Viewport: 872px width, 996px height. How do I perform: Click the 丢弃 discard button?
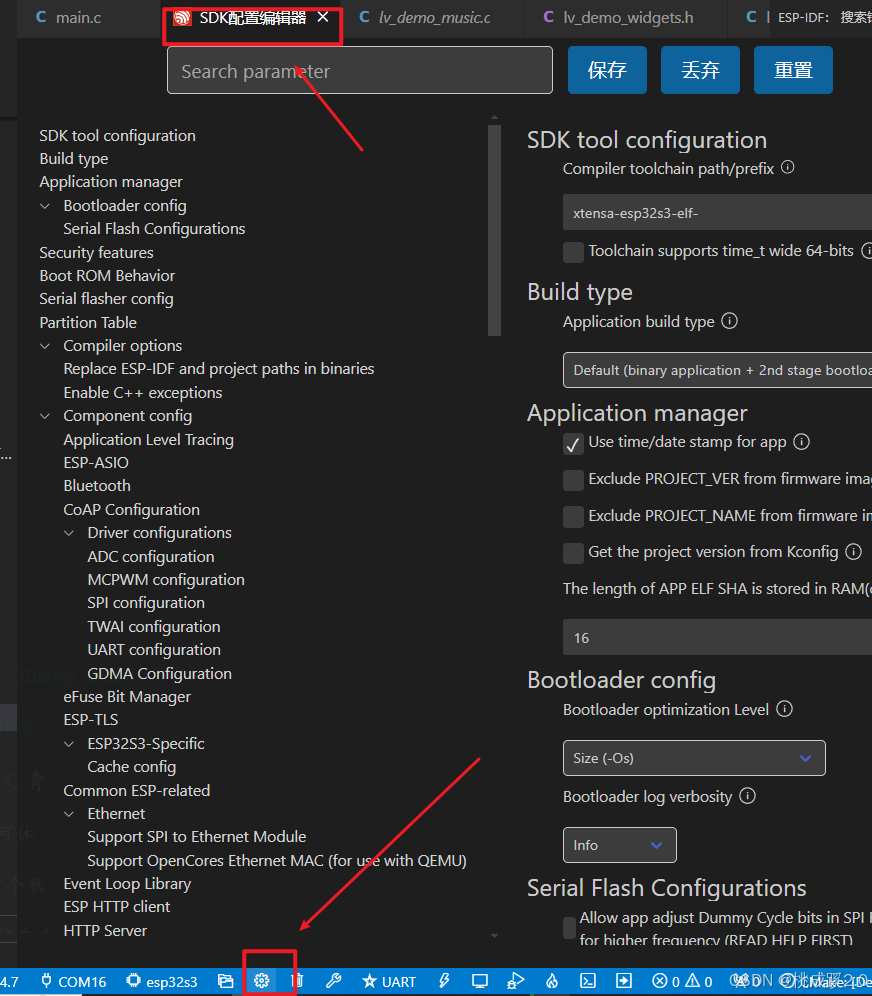click(x=700, y=70)
